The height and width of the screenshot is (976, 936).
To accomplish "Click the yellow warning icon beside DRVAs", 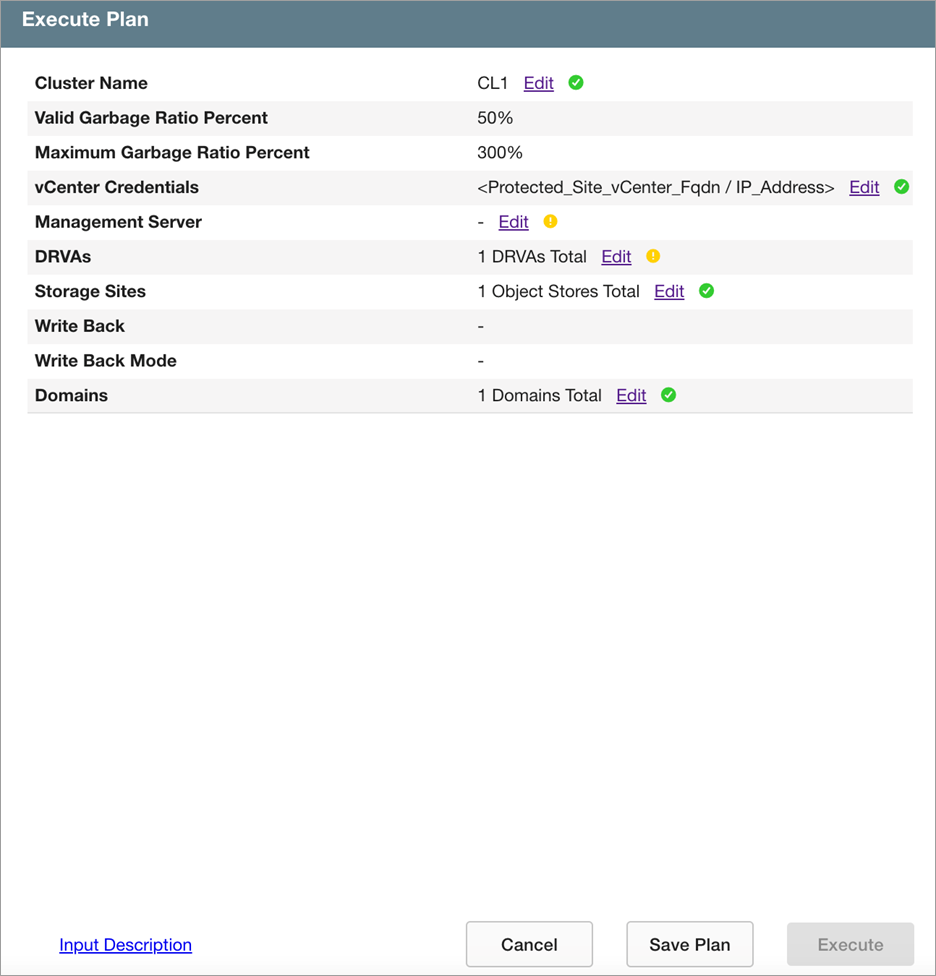I will click(653, 256).
